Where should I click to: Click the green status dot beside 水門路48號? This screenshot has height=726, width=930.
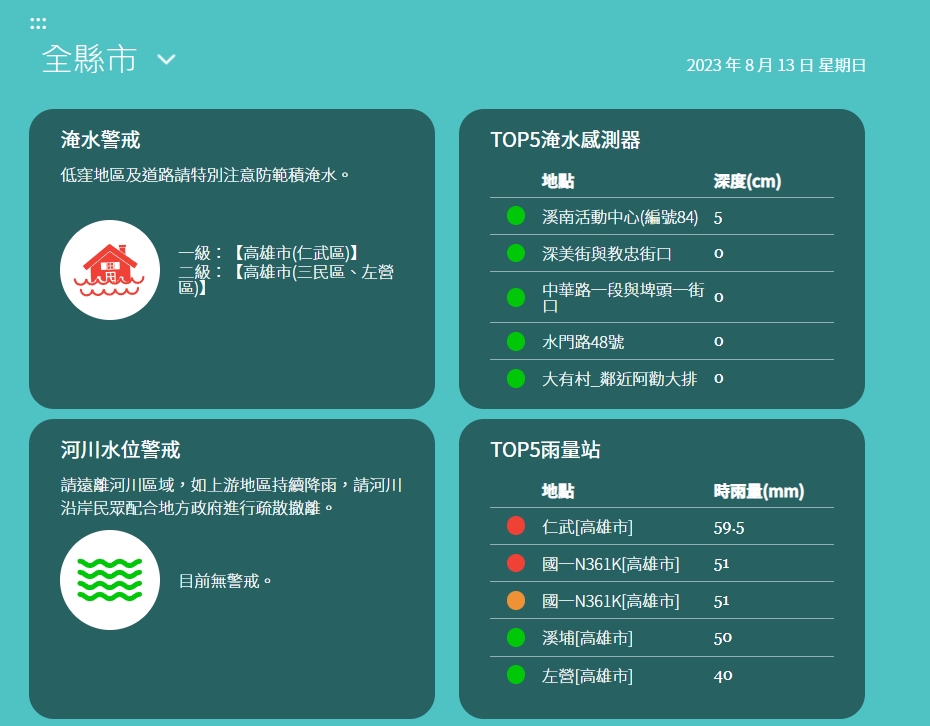(x=516, y=342)
